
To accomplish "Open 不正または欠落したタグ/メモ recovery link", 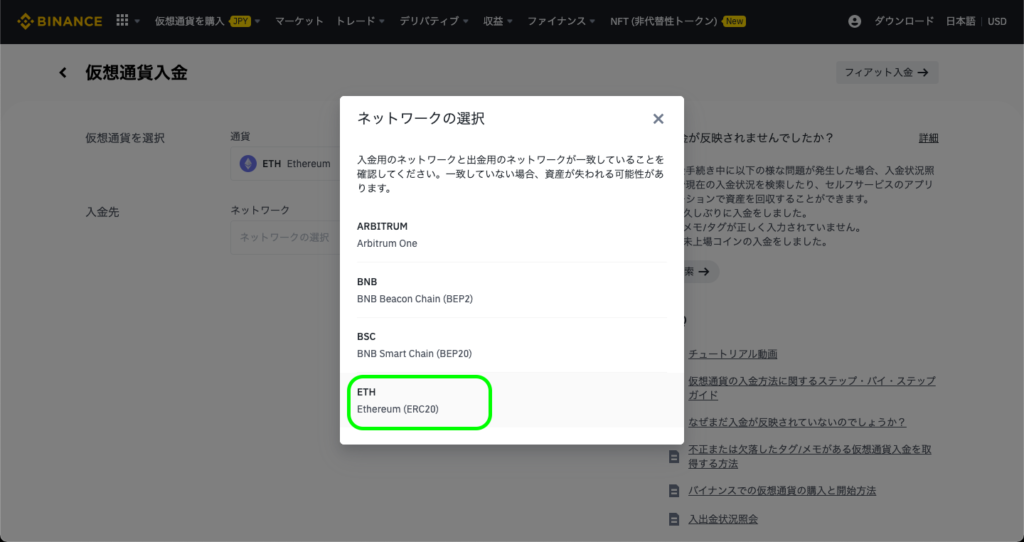I will [810, 456].
